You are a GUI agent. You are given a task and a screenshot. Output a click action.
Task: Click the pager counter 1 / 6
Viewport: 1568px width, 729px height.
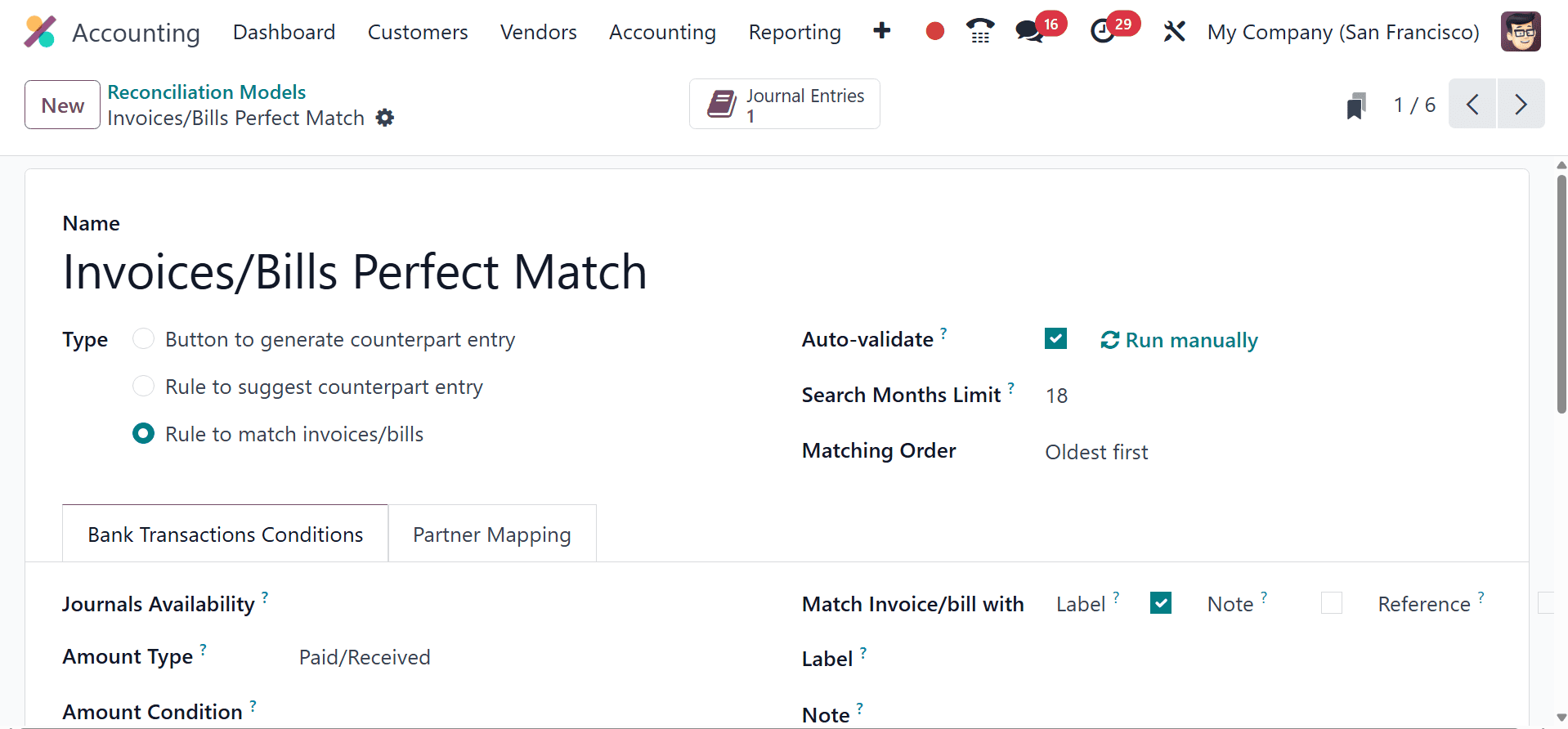click(x=1414, y=105)
